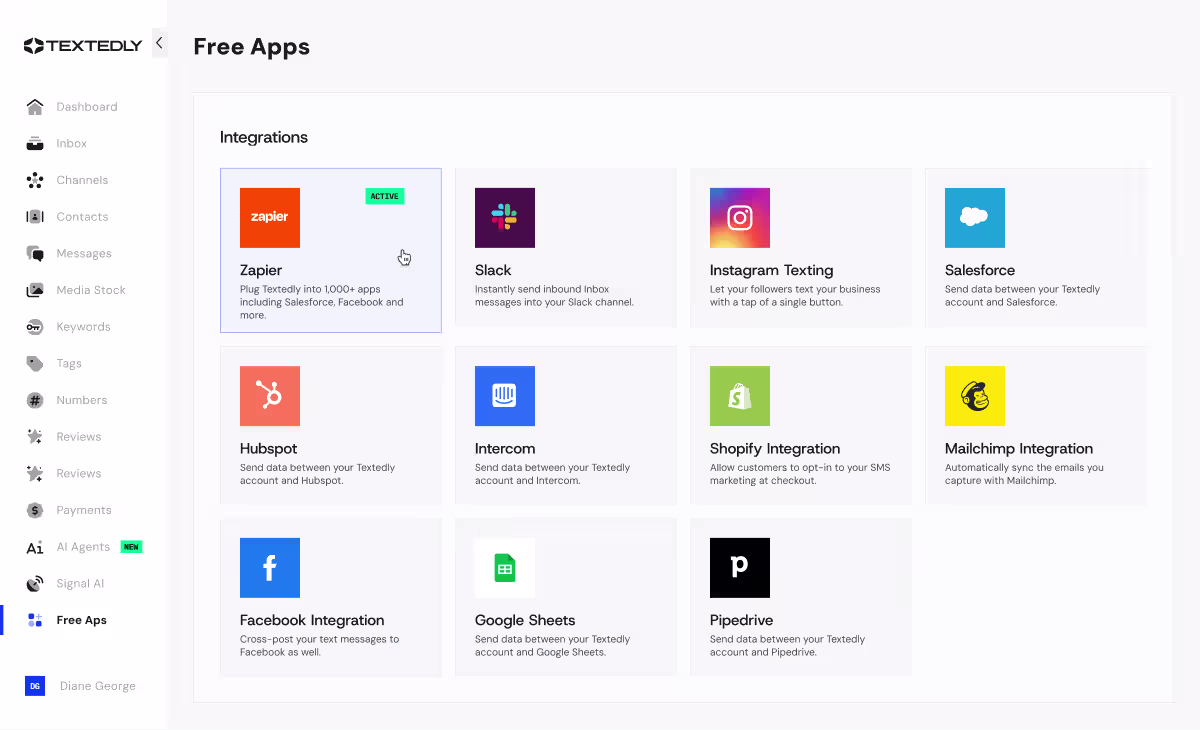
Task: Click the Intercom logo tile
Action: [x=505, y=396]
